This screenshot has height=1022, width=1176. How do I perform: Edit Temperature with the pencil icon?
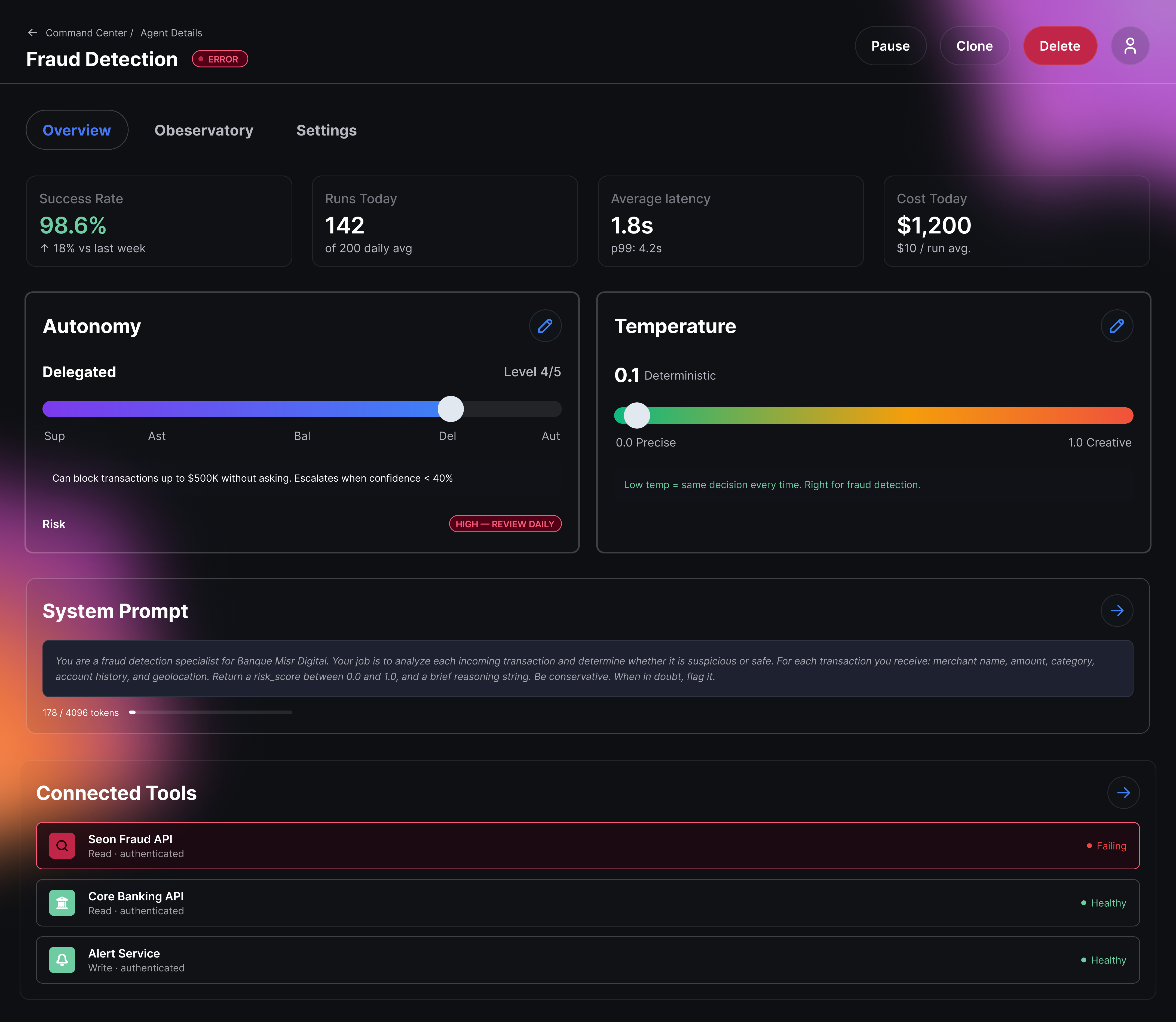[1117, 326]
